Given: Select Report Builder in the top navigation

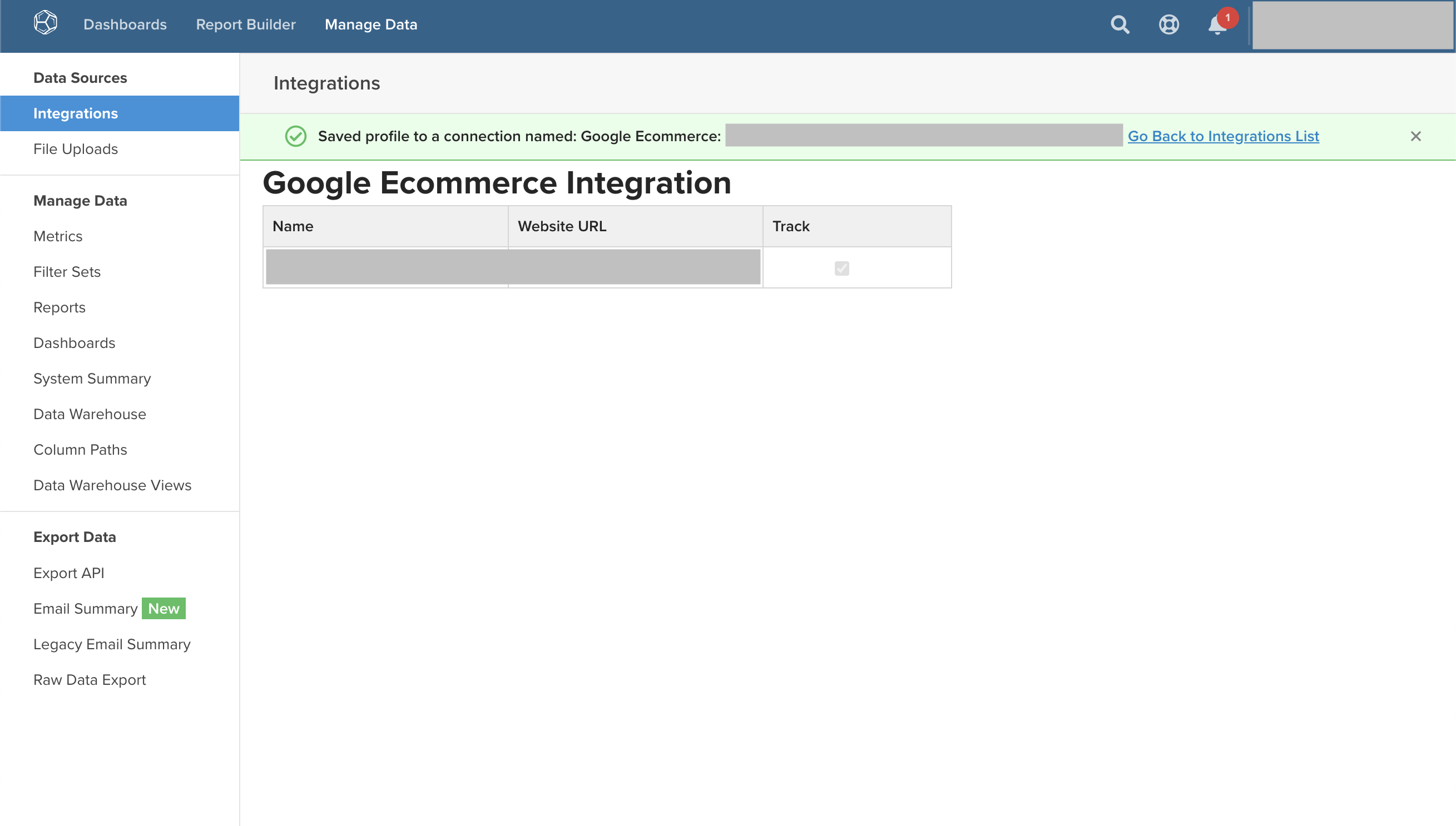Looking at the screenshot, I should point(246,24).
